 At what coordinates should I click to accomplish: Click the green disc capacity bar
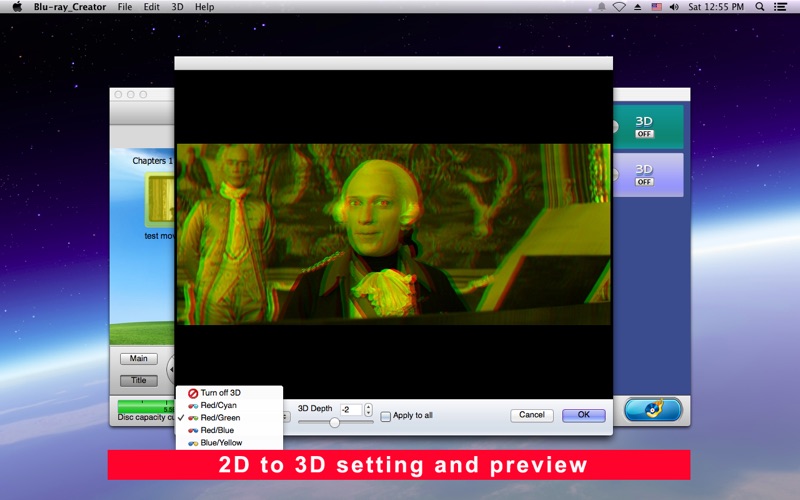pyautogui.click(x=146, y=407)
